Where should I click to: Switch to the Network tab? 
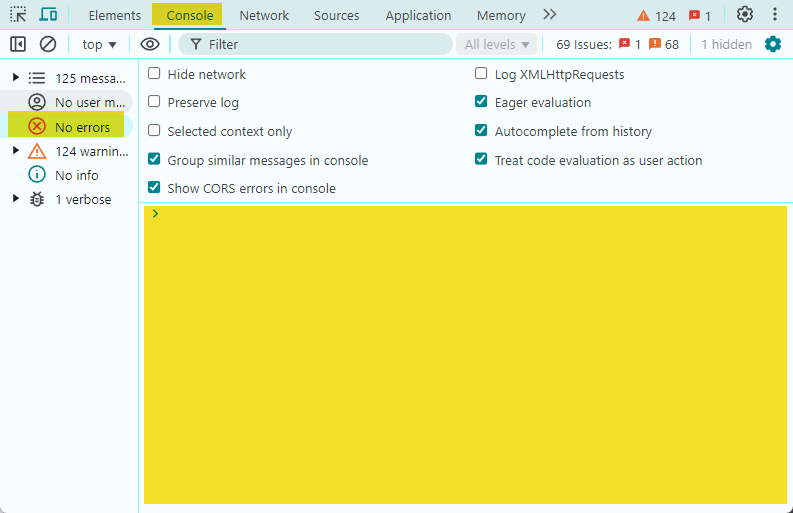click(x=264, y=15)
